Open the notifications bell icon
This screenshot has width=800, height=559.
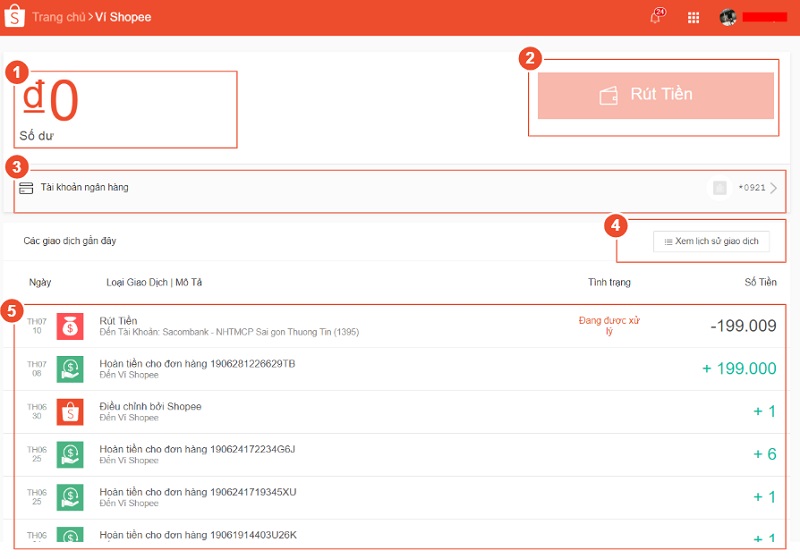pos(656,17)
